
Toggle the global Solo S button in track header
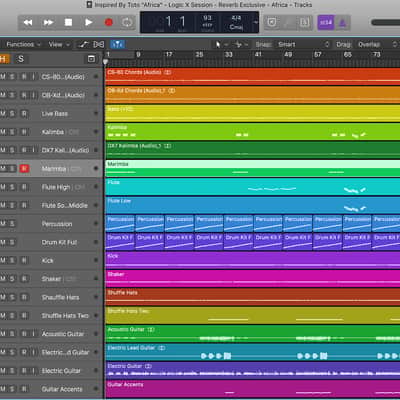[x=21, y=59]
